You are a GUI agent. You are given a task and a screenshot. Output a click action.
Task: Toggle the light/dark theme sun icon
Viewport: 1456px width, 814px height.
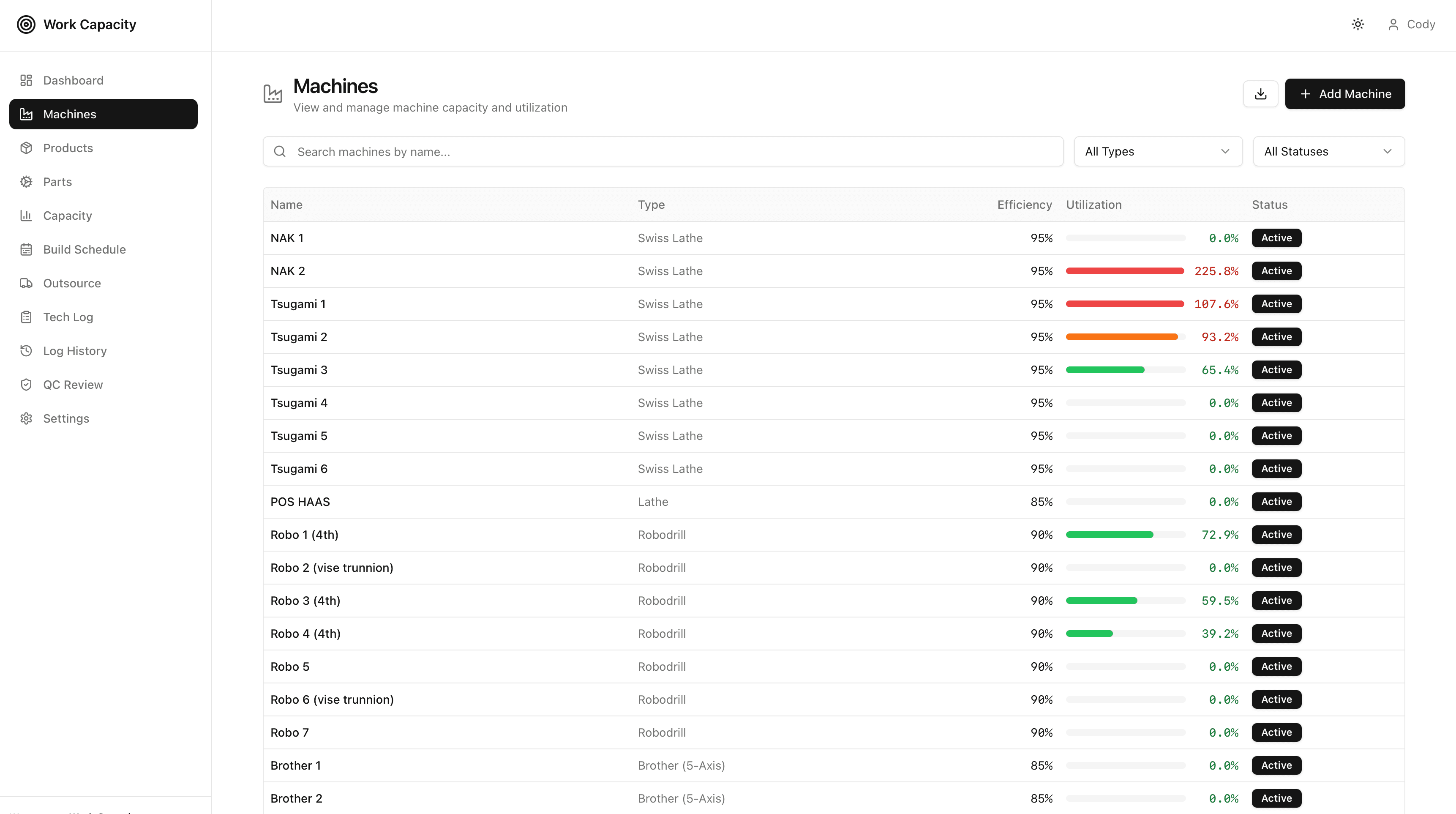pos(1358,25)
